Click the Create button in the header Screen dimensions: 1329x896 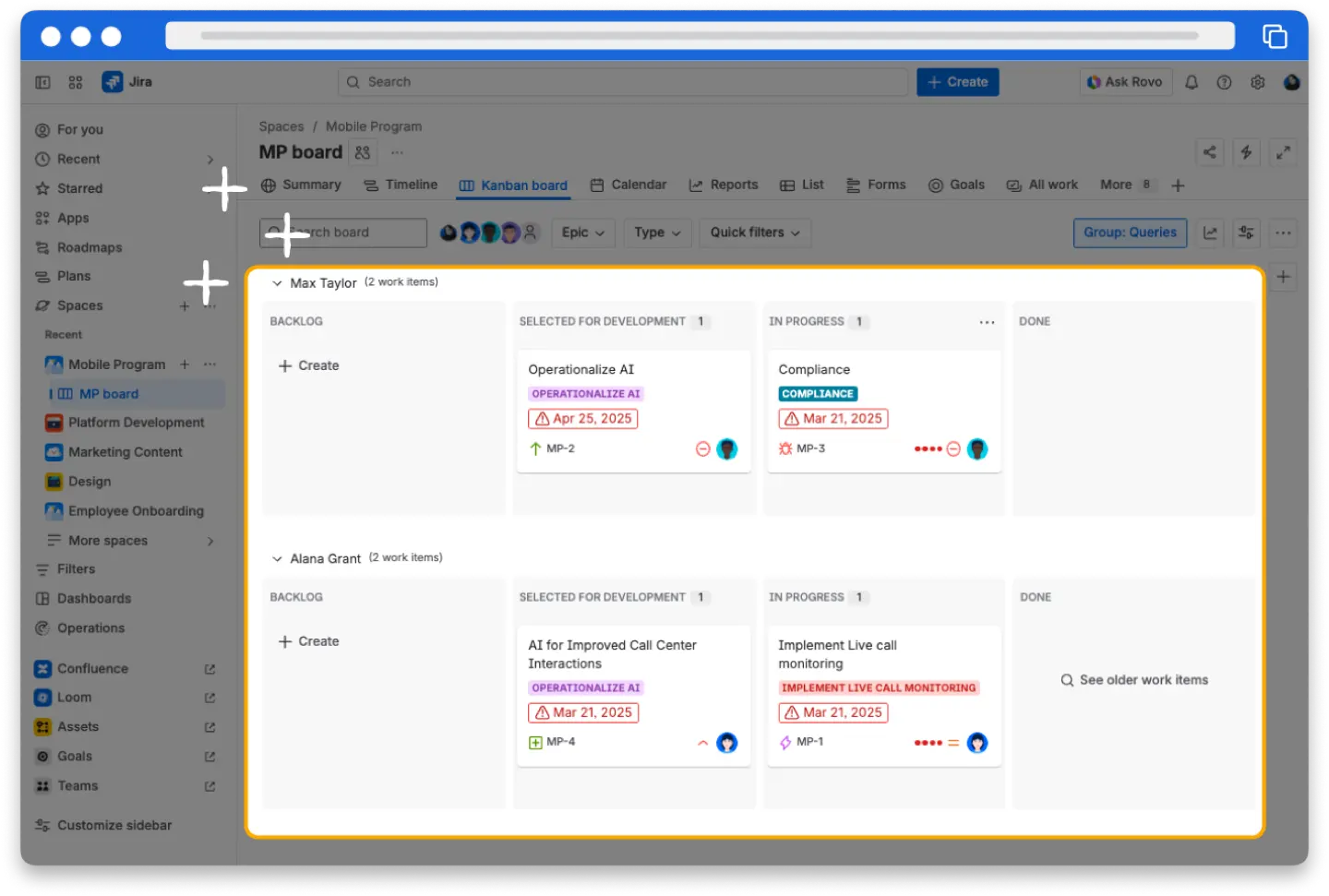[x=957, y=82]
